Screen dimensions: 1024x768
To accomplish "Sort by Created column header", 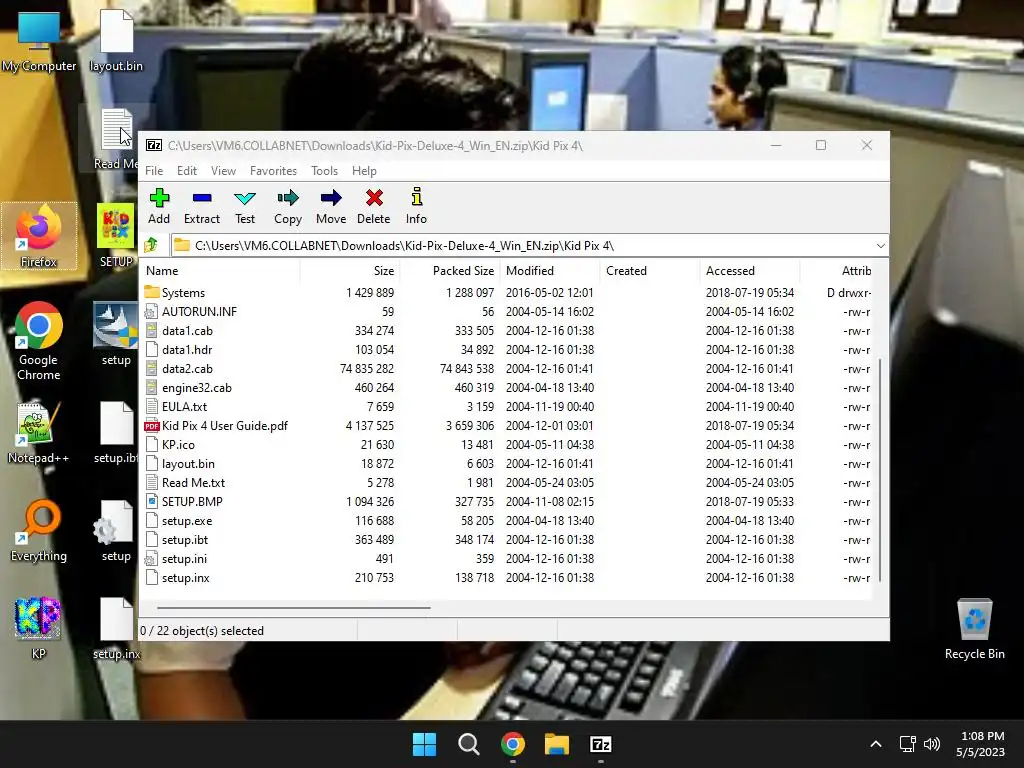I will coord(649,270).
